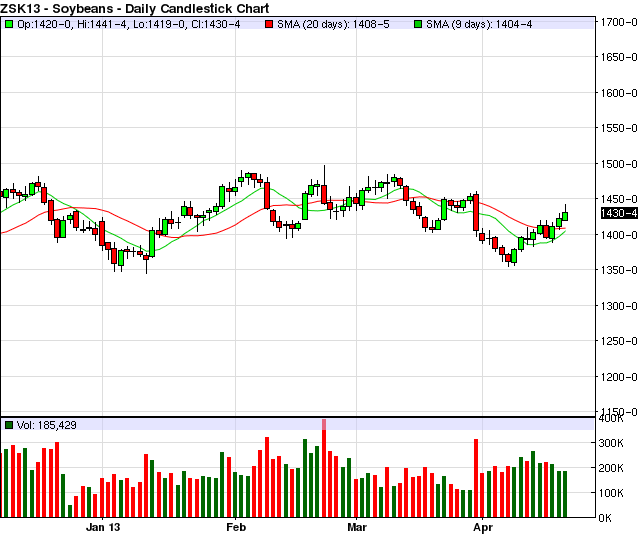Click the red SMA 20 days swatch
Image resolution: width=640 pixels, height=536 pixels.
click(269, 25)
